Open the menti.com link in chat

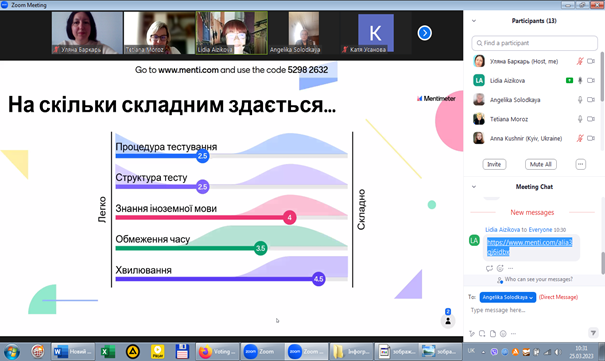pos(529,247)
